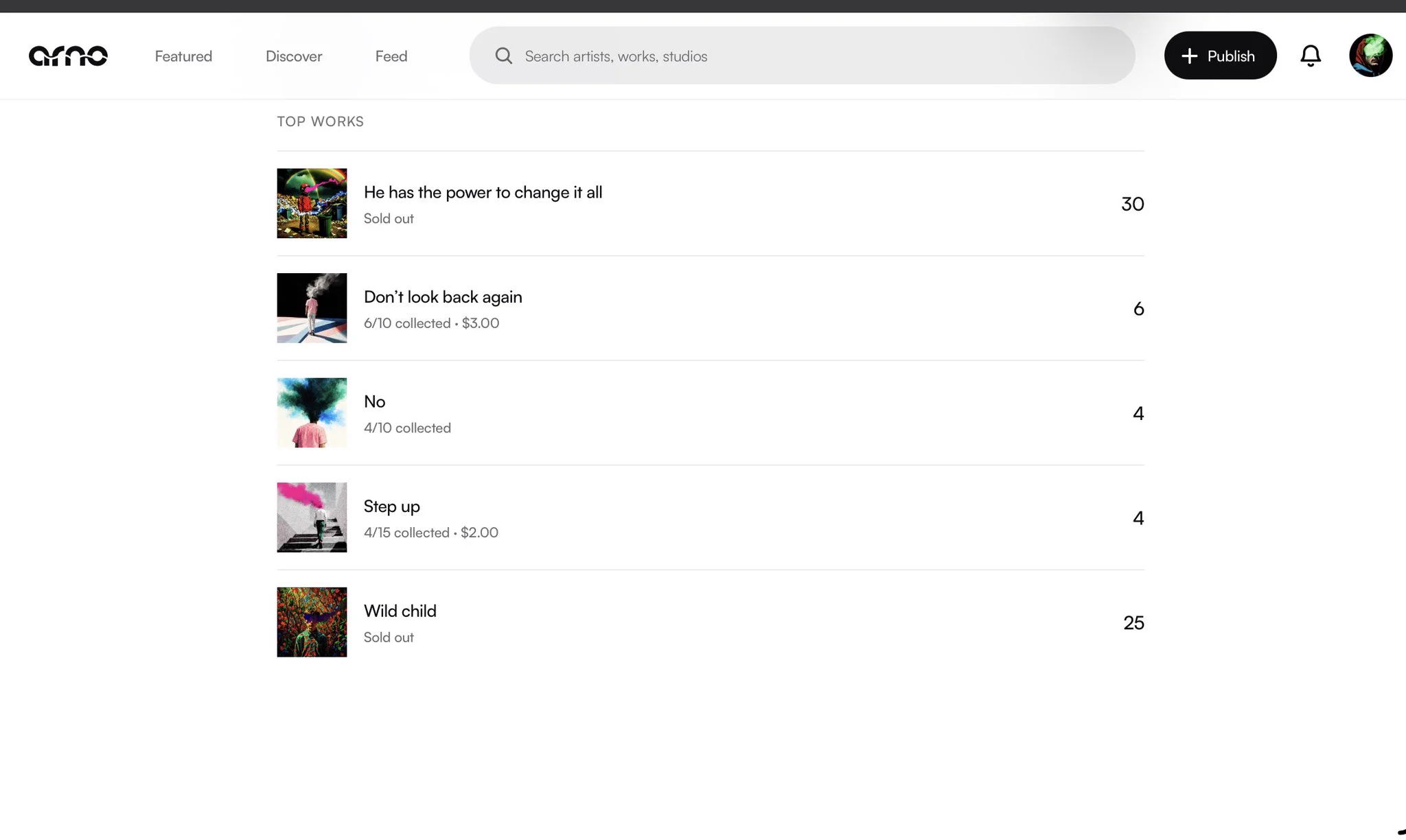Click '4/10 collected' under No

(407, 428)
